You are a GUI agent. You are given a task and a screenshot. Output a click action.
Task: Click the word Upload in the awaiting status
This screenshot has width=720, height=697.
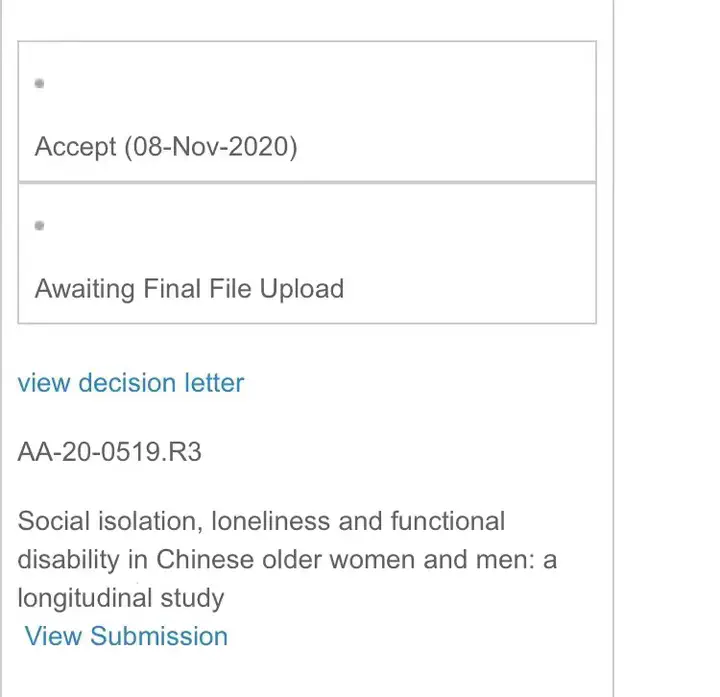(x=302, y=289)
